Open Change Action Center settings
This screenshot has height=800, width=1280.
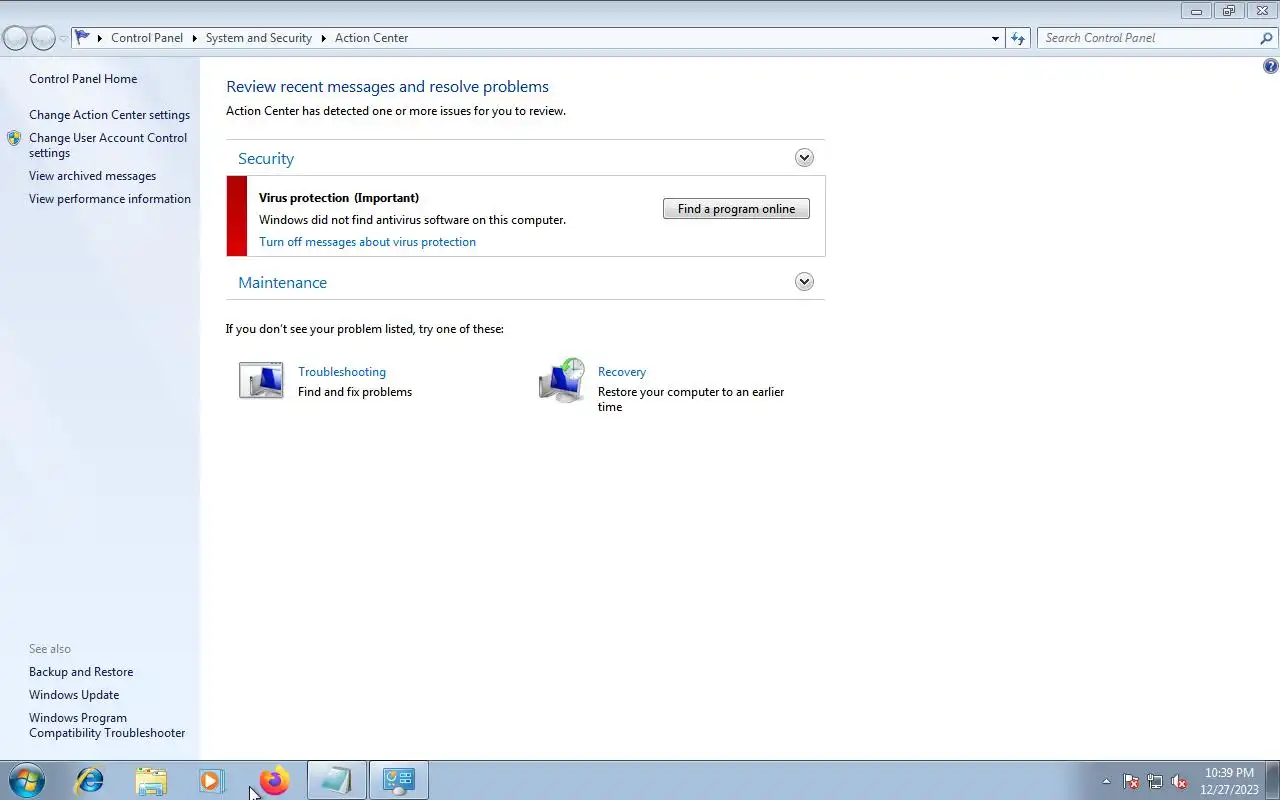(109, 115)
